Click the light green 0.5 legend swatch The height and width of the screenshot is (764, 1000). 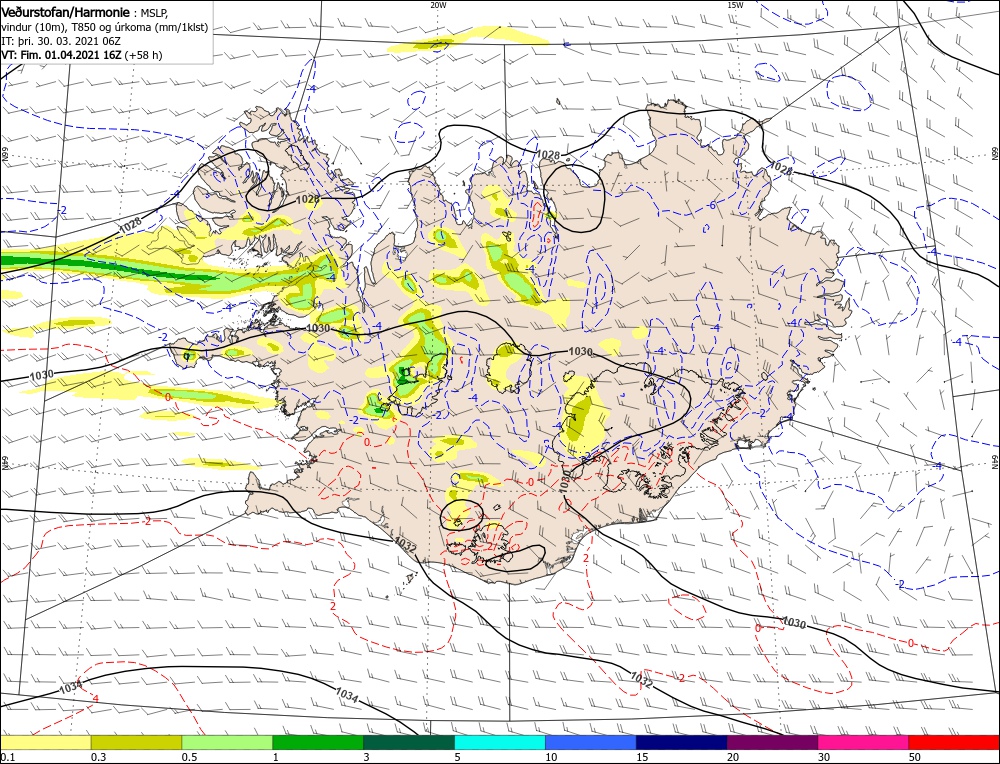pos(227,742)
